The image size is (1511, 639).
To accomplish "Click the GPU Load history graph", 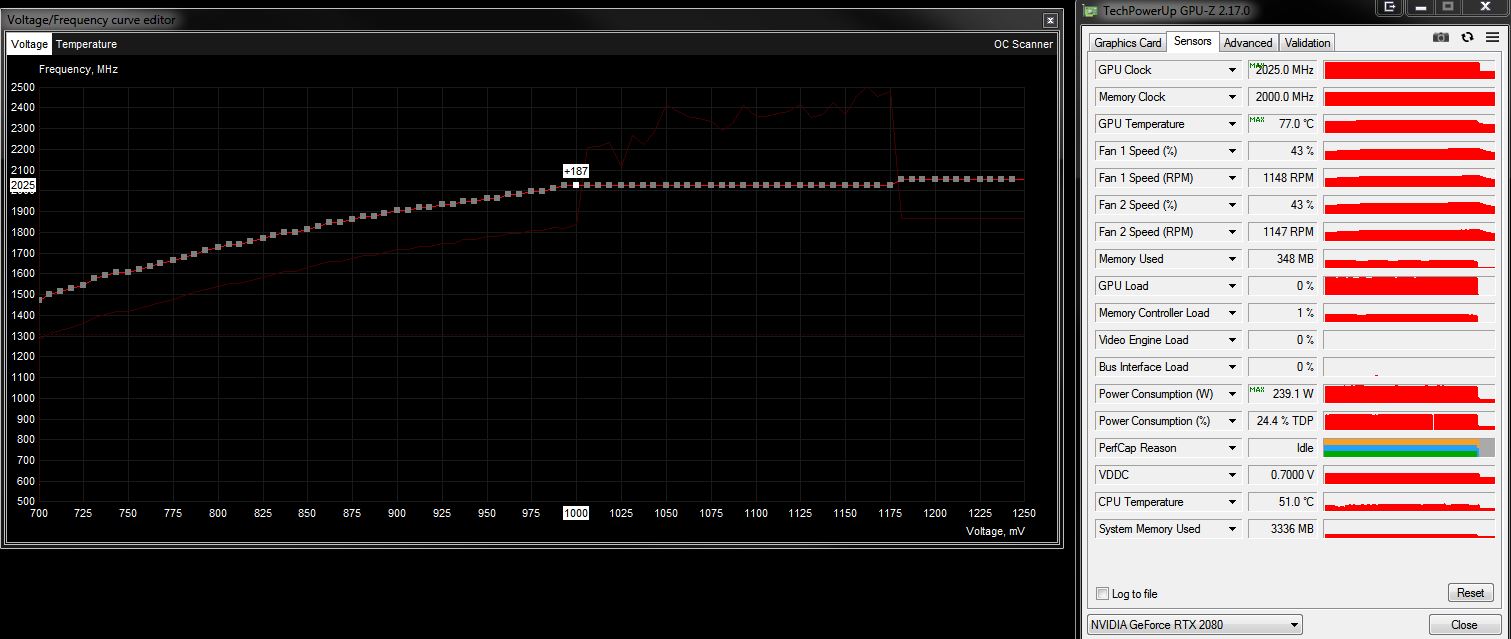I will [1409, 286].
